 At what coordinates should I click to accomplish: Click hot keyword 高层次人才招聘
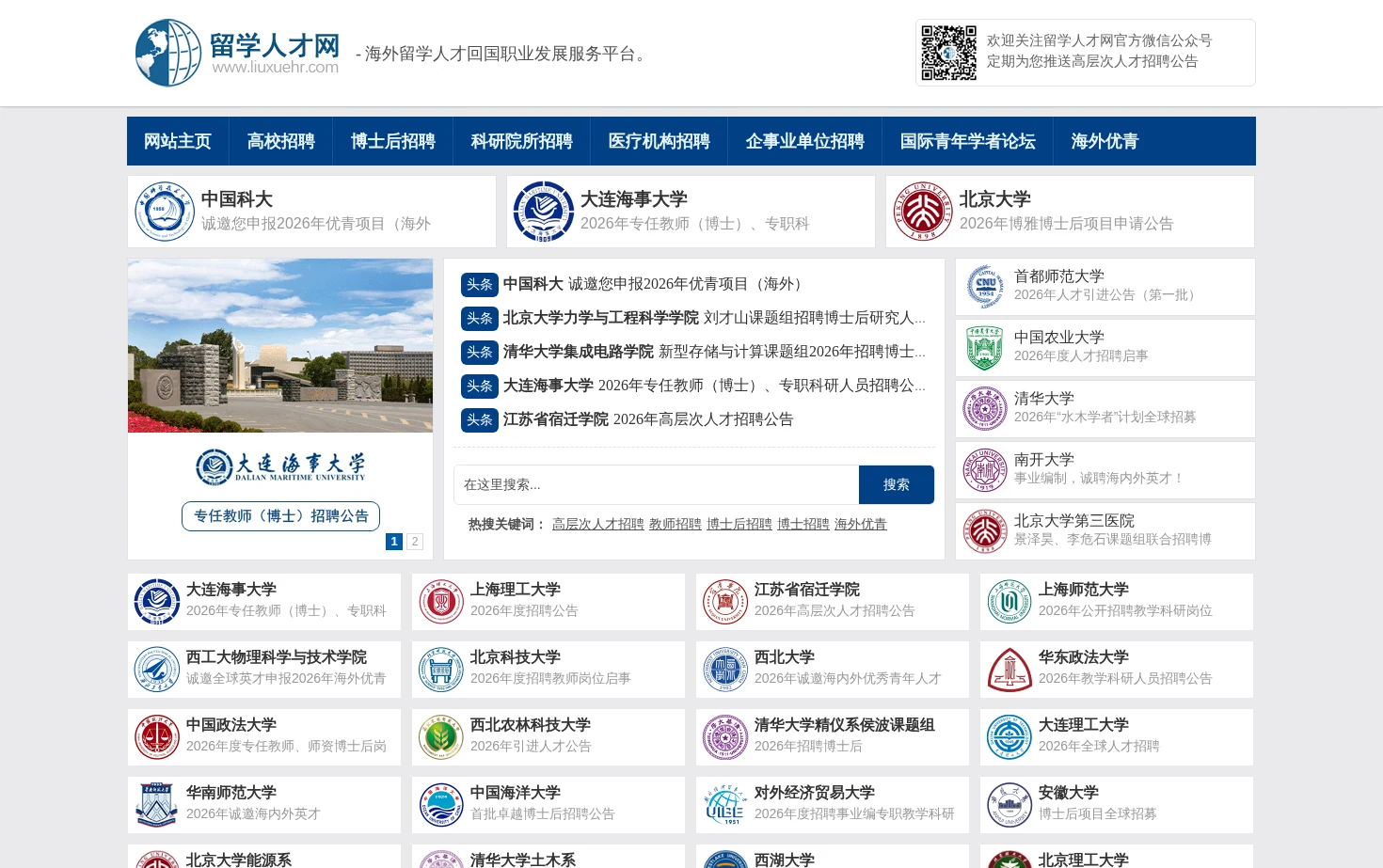[598, 524]
